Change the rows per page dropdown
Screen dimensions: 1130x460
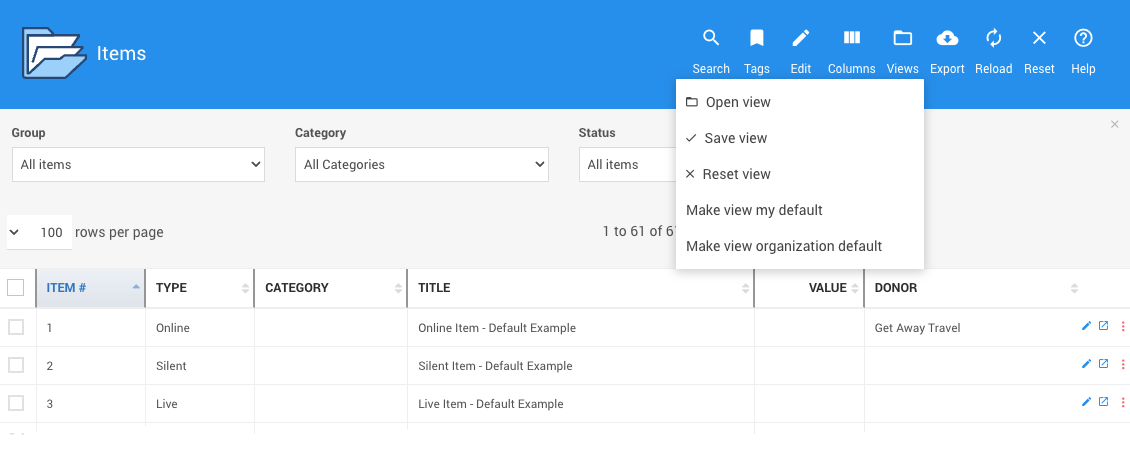40,232
